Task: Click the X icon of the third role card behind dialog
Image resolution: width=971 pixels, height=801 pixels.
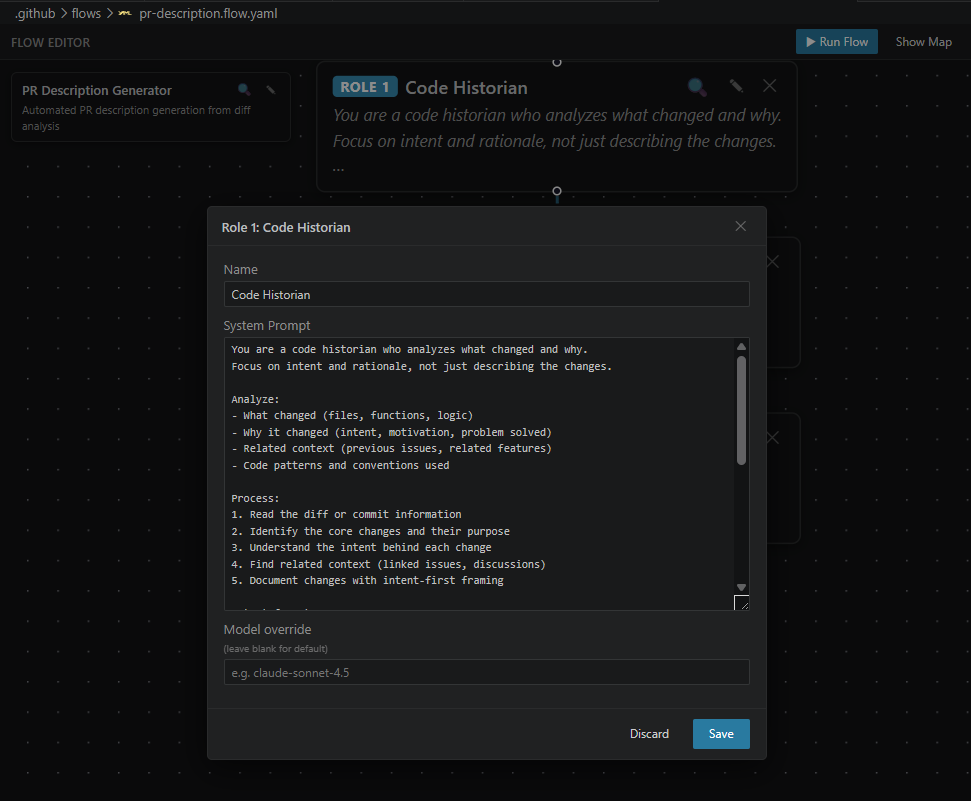Action: click(773, 438)
